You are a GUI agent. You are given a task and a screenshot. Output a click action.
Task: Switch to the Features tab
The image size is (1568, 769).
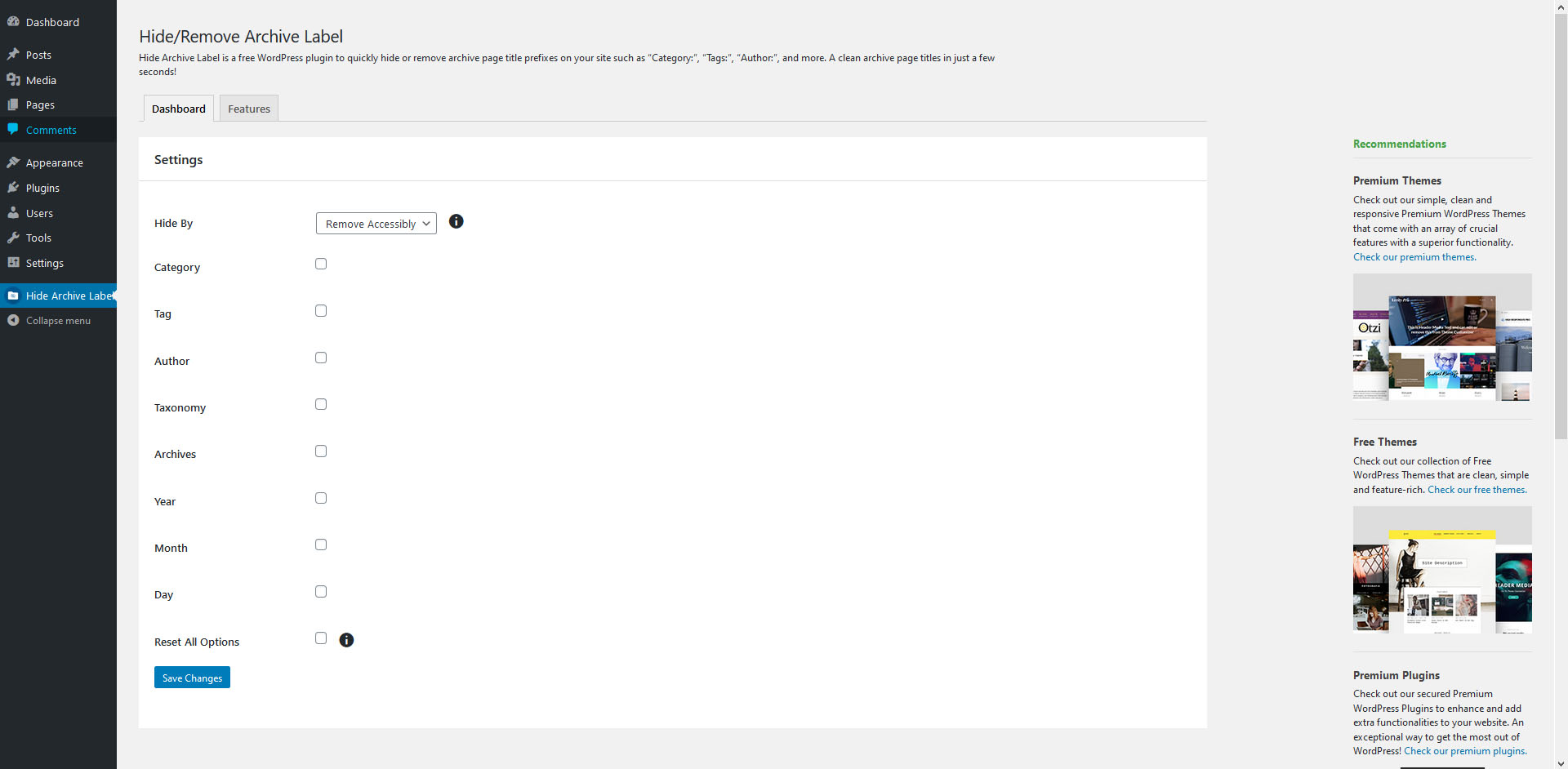[249, 109]
